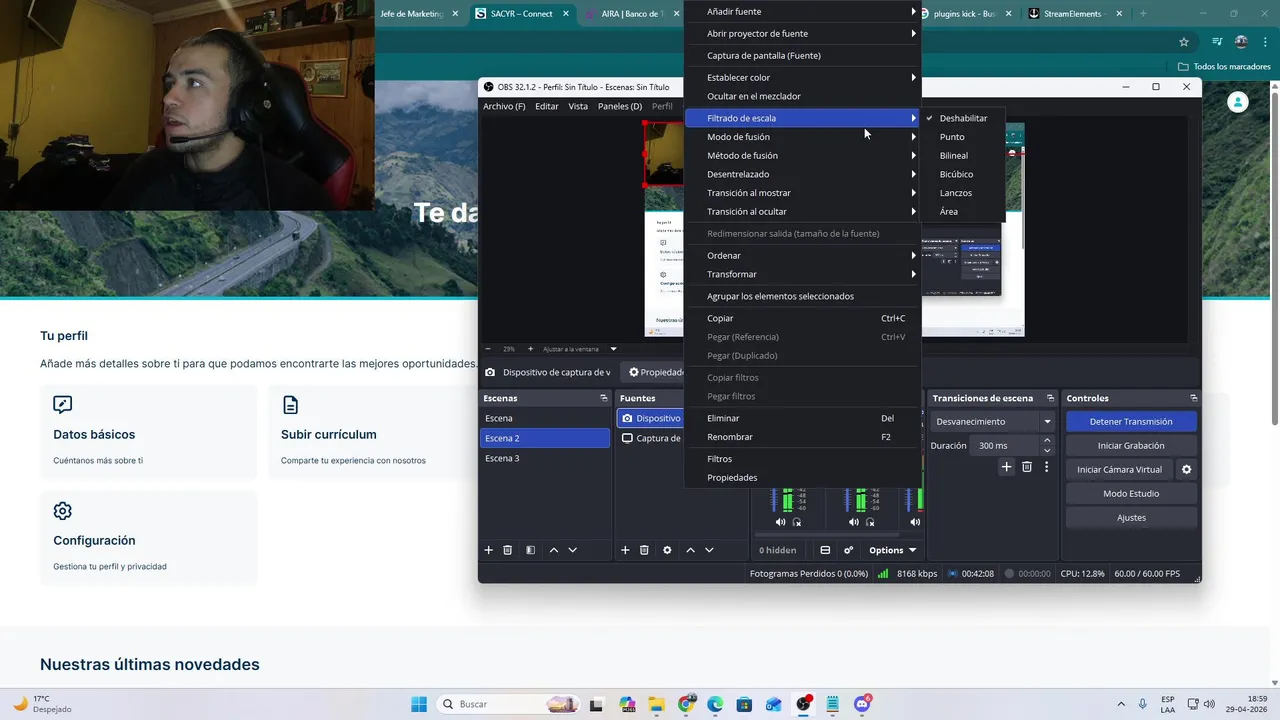Open a new browser tab with the plus
The height and width of the screenshot is (720, 1280).
[x=1143, y=14]
